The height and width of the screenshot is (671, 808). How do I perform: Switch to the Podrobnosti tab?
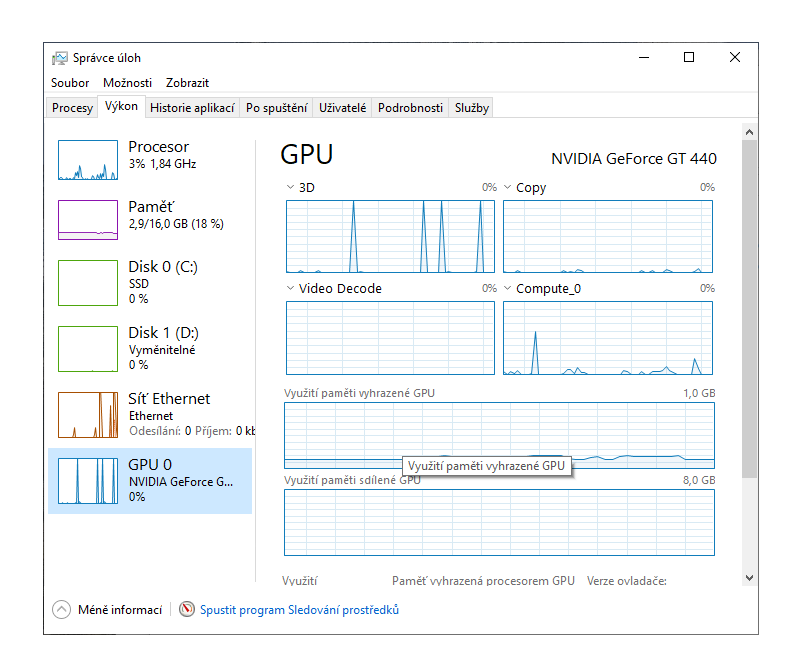click(x=410, y=108)
